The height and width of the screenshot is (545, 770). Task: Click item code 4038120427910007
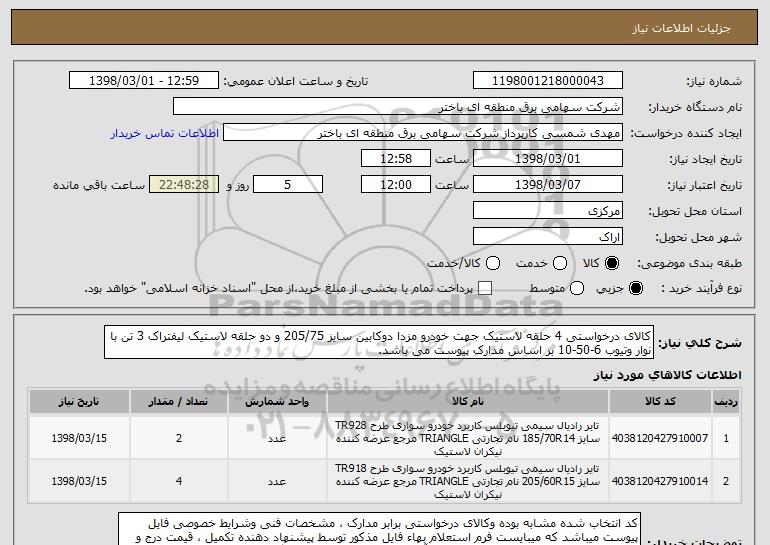pyautogui.click(x=660, y=438)
